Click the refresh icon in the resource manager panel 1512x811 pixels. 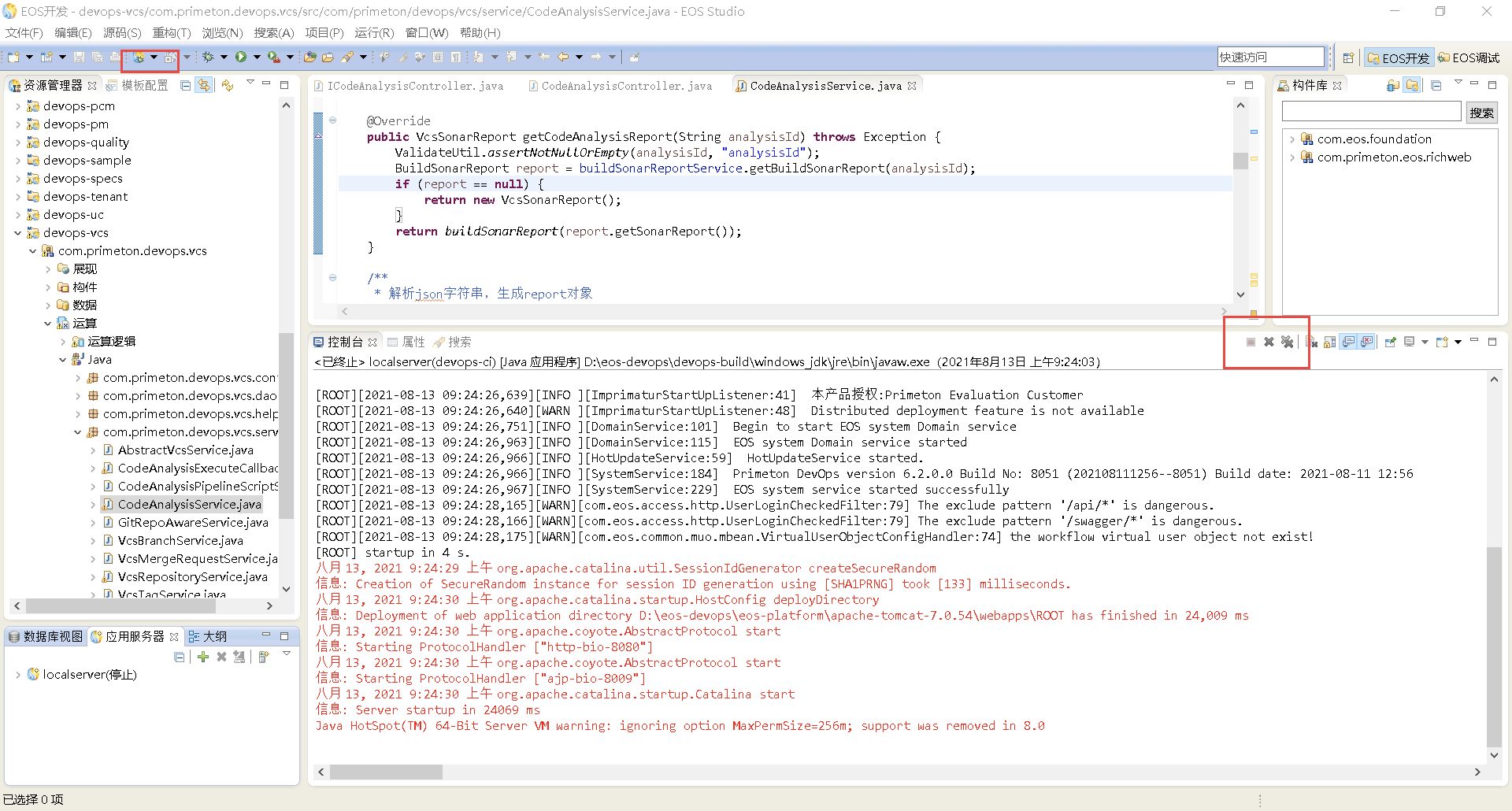[x=228, y=85]
